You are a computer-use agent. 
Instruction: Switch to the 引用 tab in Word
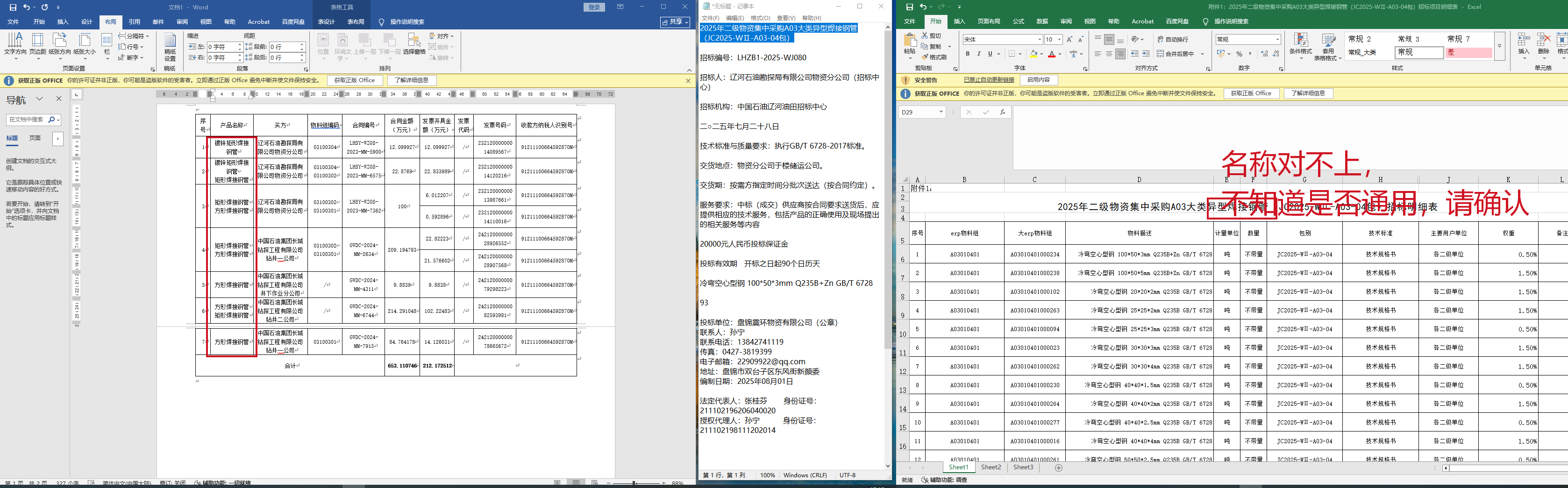[135, 22]
